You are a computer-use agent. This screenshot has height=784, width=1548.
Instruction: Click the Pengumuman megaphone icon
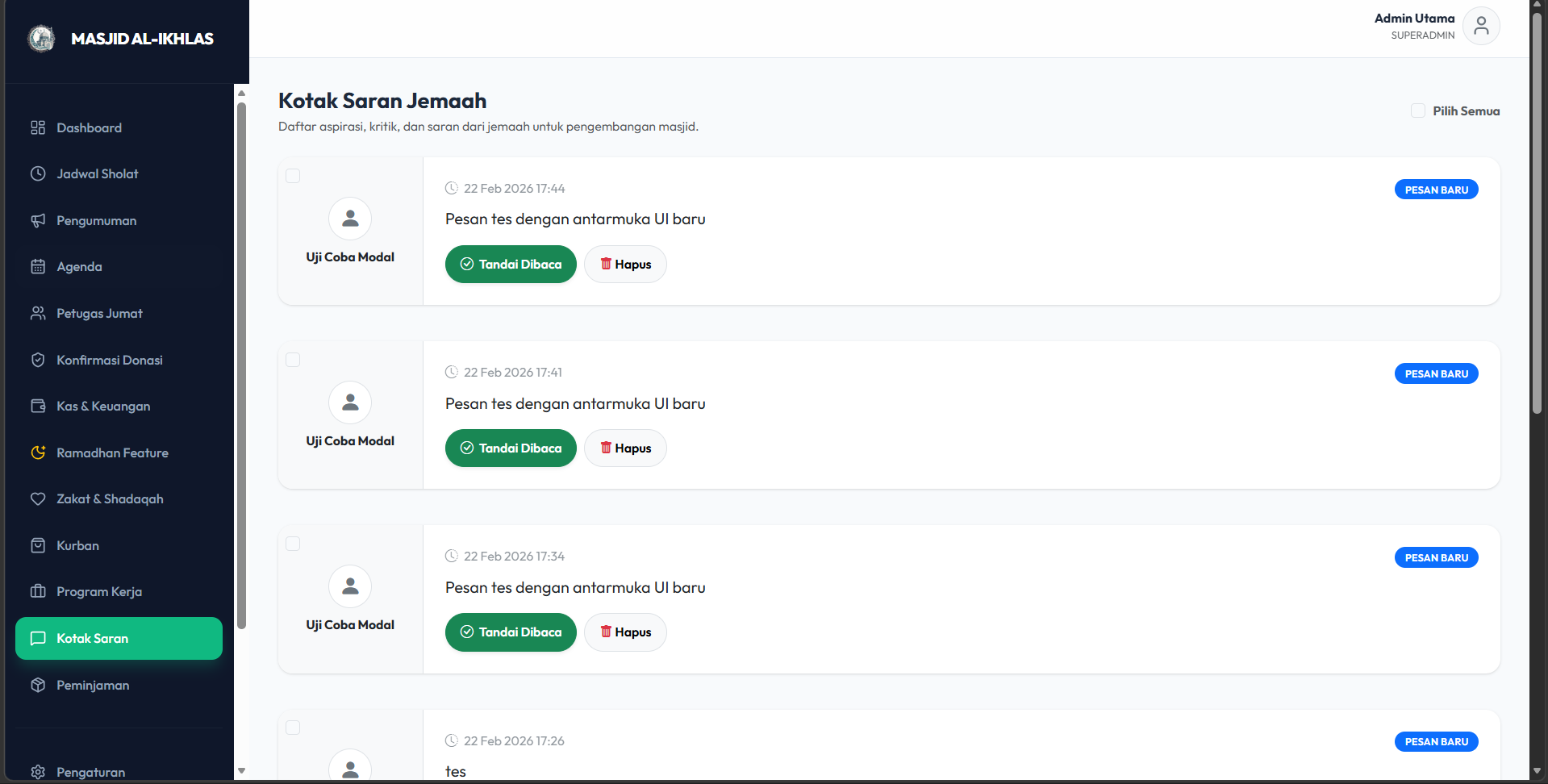tap(38, 220)
